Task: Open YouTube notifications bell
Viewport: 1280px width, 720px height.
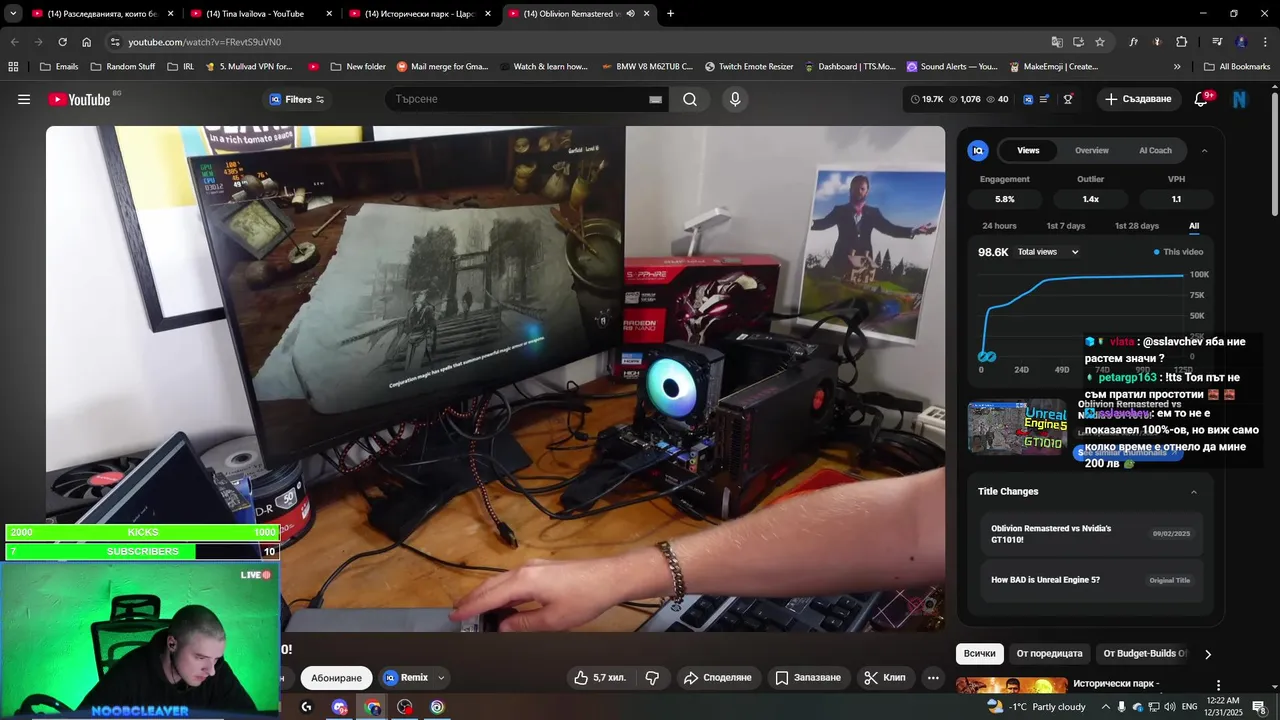Action: click(x=1201, y=99)
